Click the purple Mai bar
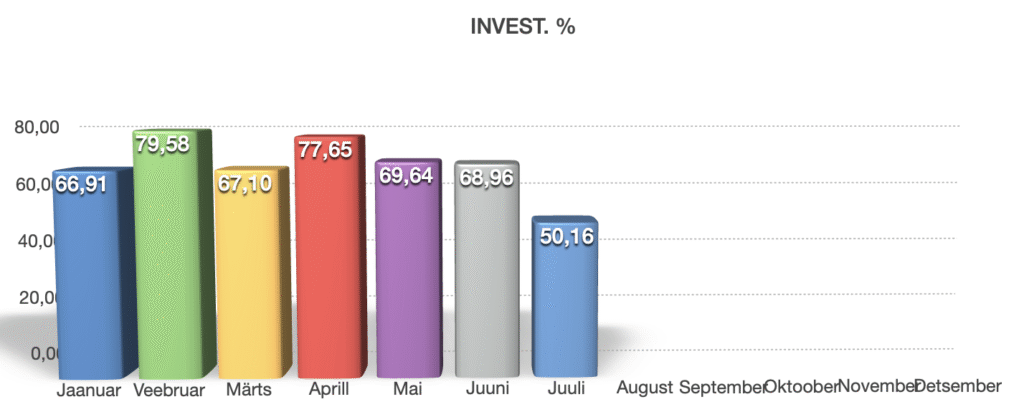This screenshot has width=1024, height=417. tap(408, 268)
